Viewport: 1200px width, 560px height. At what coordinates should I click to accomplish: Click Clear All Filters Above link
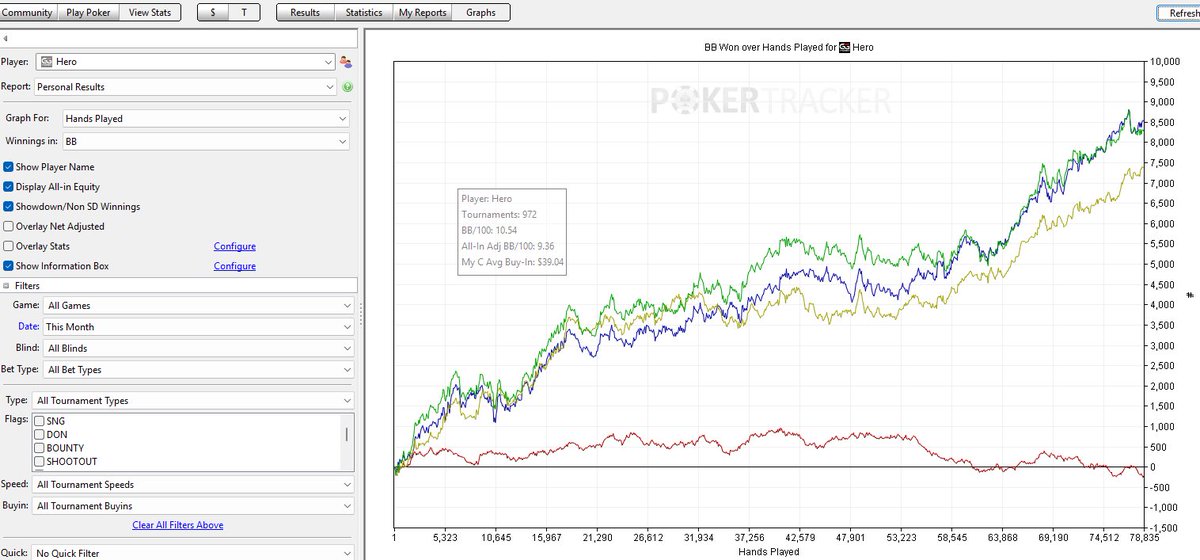(178, 525)
